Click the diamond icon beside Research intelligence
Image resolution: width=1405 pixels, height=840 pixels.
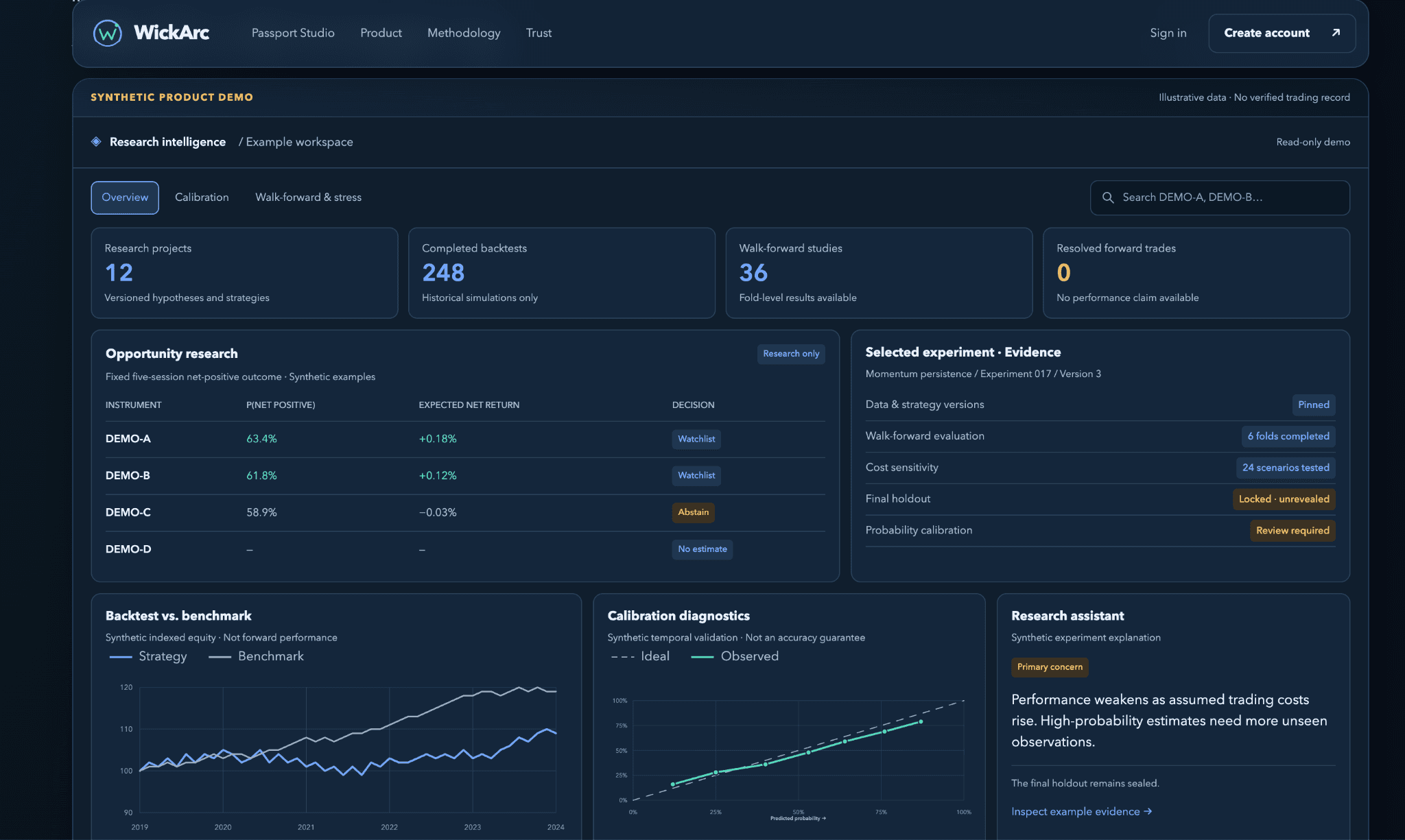tap(96, 141)
